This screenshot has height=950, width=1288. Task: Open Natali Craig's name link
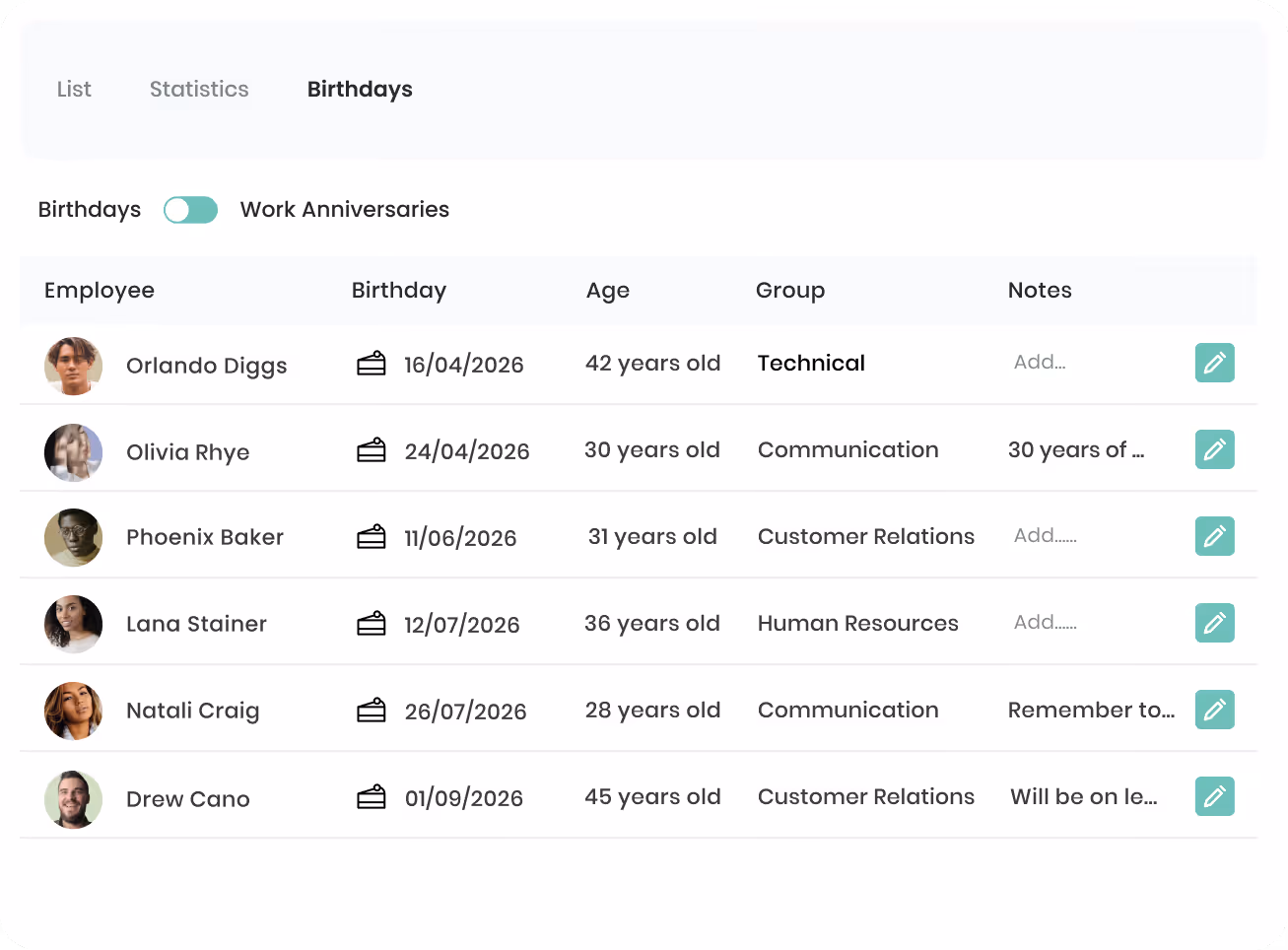(x=193, y=711)
